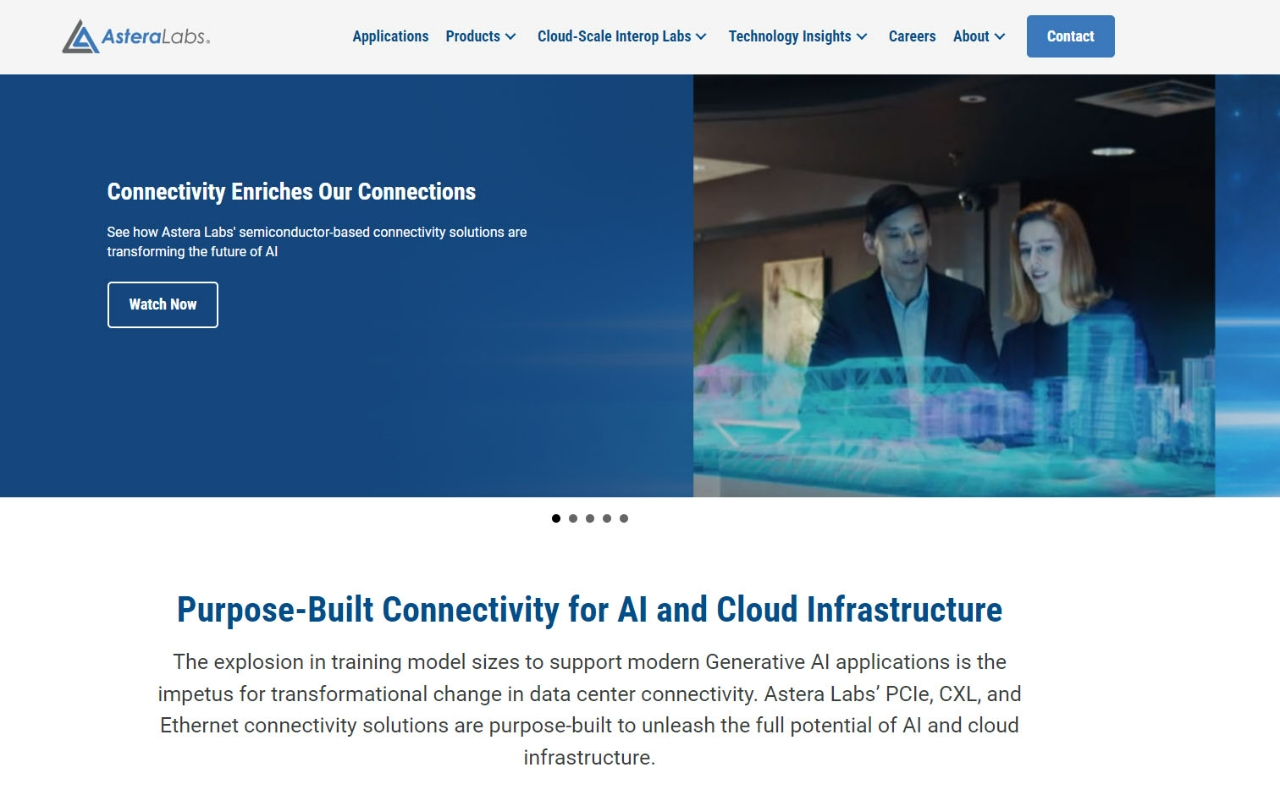Click the Contact button

click(x=1070, y=36)
